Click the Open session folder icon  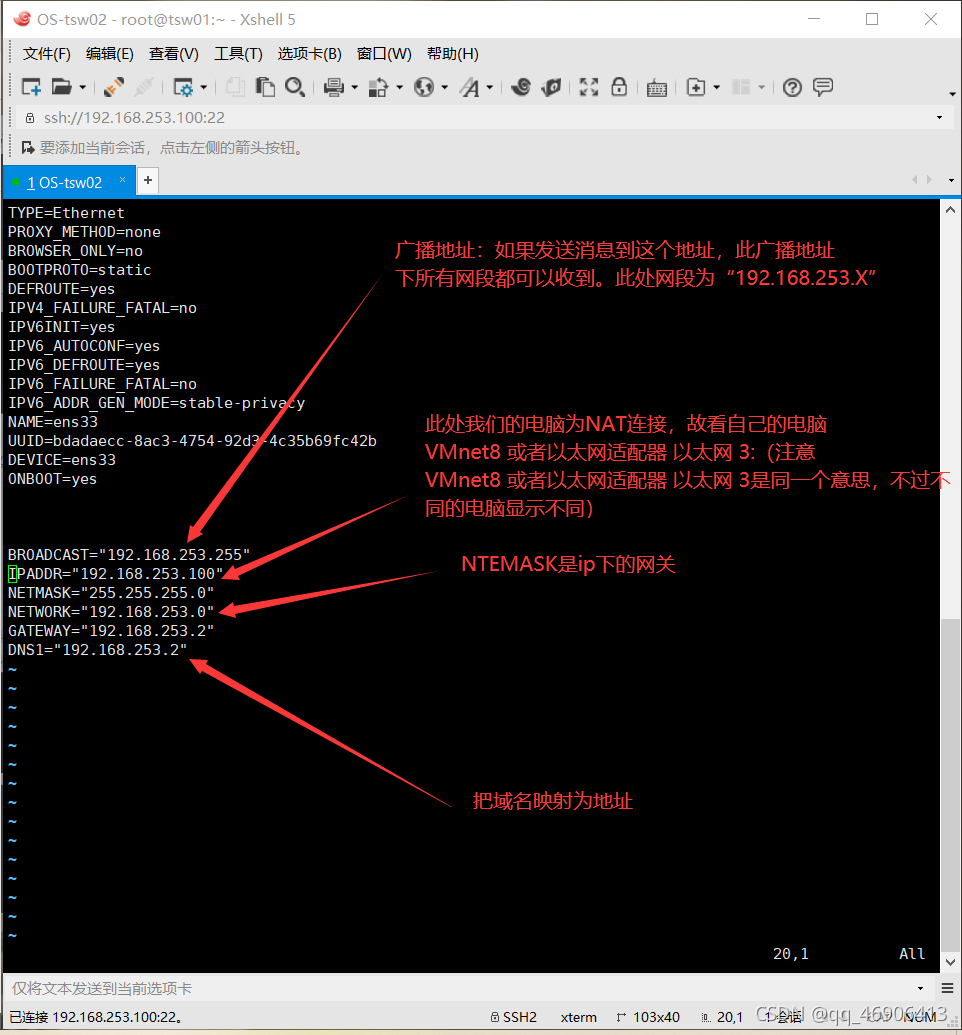pyautogui.click(x=61, y=87)
